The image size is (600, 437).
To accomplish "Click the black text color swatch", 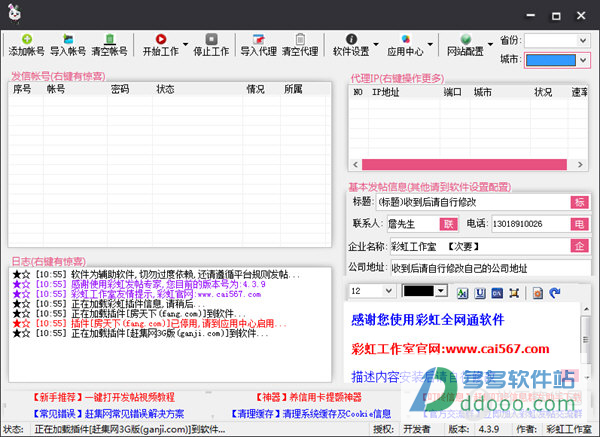I will click(419, 291).
